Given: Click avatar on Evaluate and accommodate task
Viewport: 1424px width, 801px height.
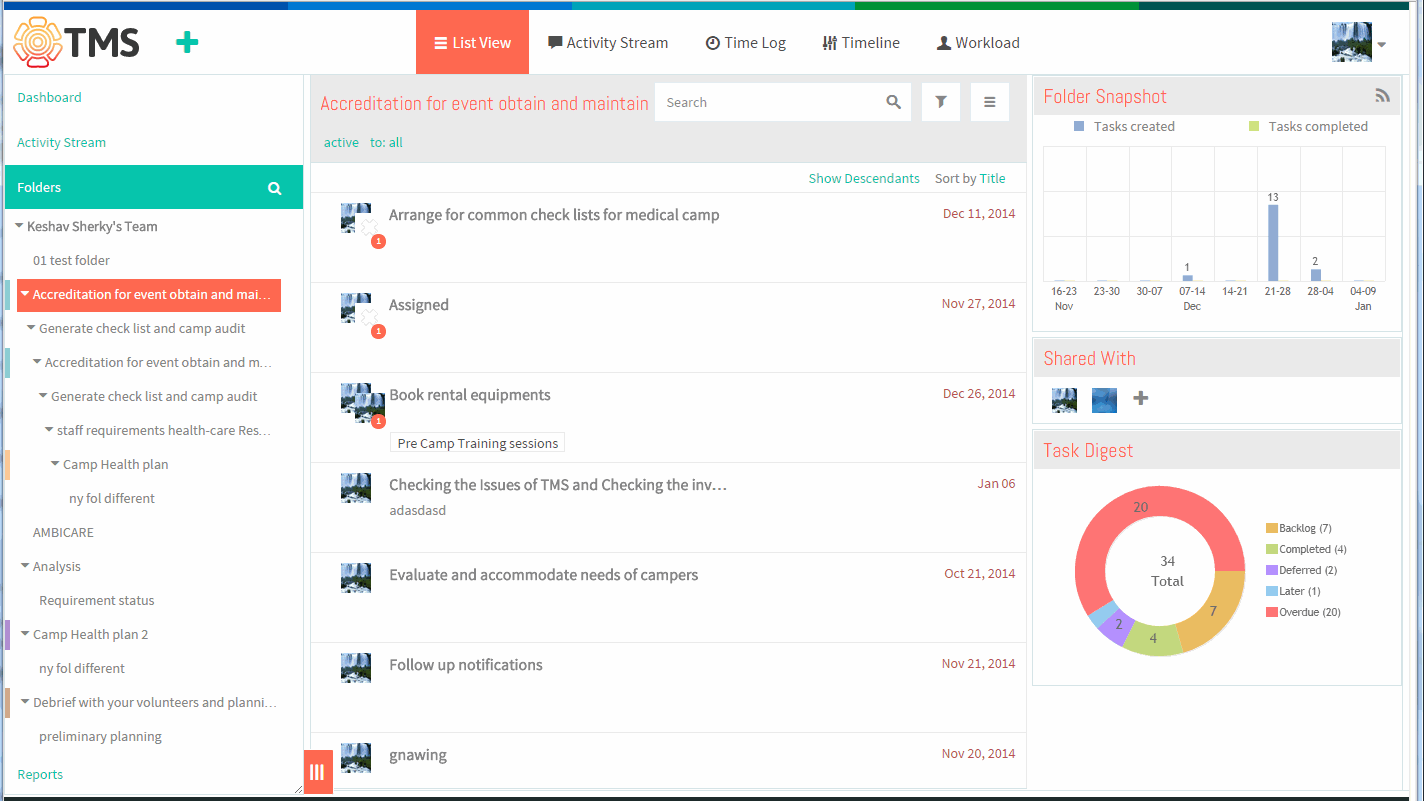Looking at the screenshot, I should click(356, 578).
